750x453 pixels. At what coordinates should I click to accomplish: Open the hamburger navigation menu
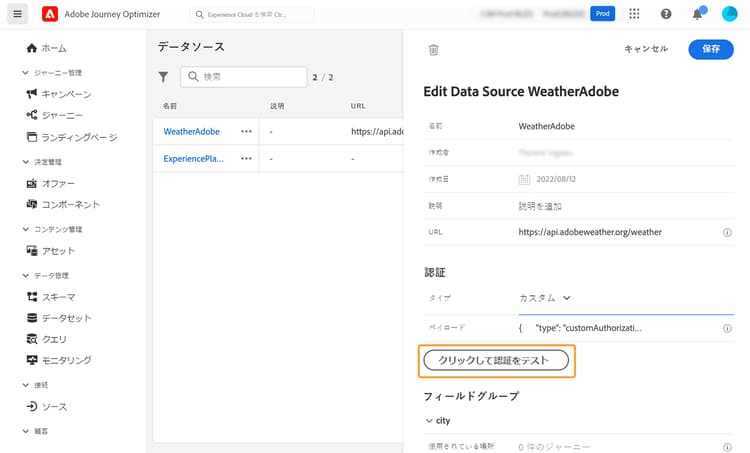tap(17, 14)
